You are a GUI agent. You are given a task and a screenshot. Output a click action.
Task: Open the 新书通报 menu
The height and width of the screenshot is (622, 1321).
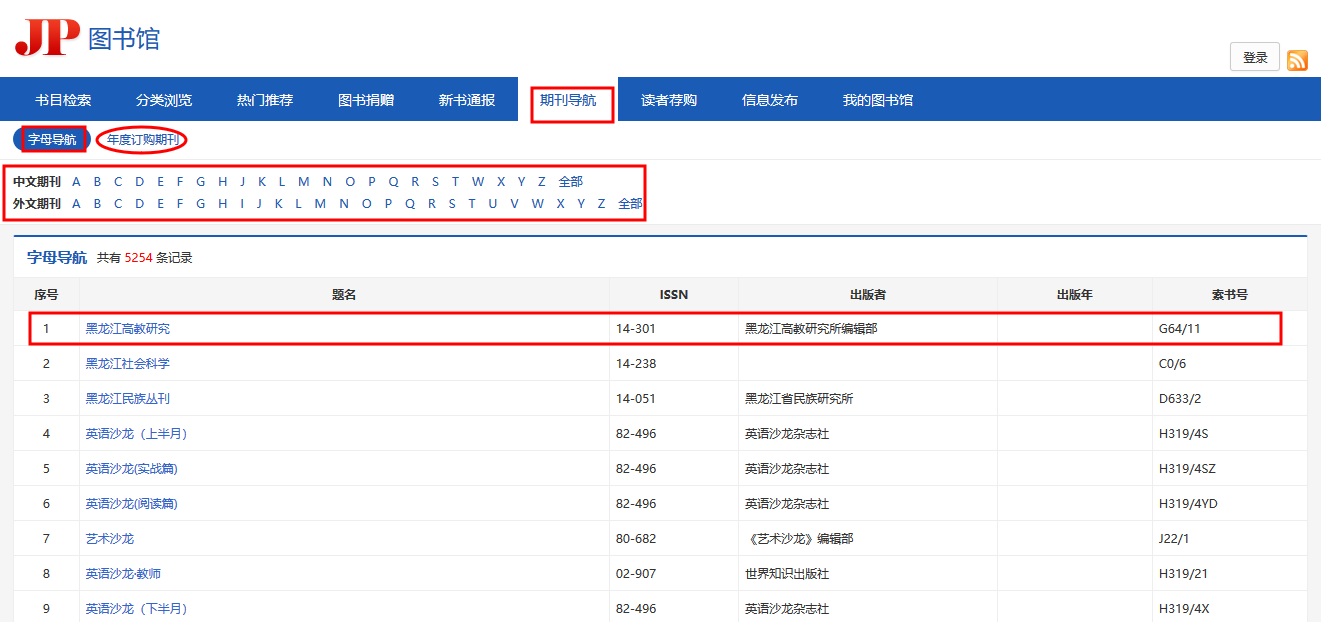(x=467, y=100)
